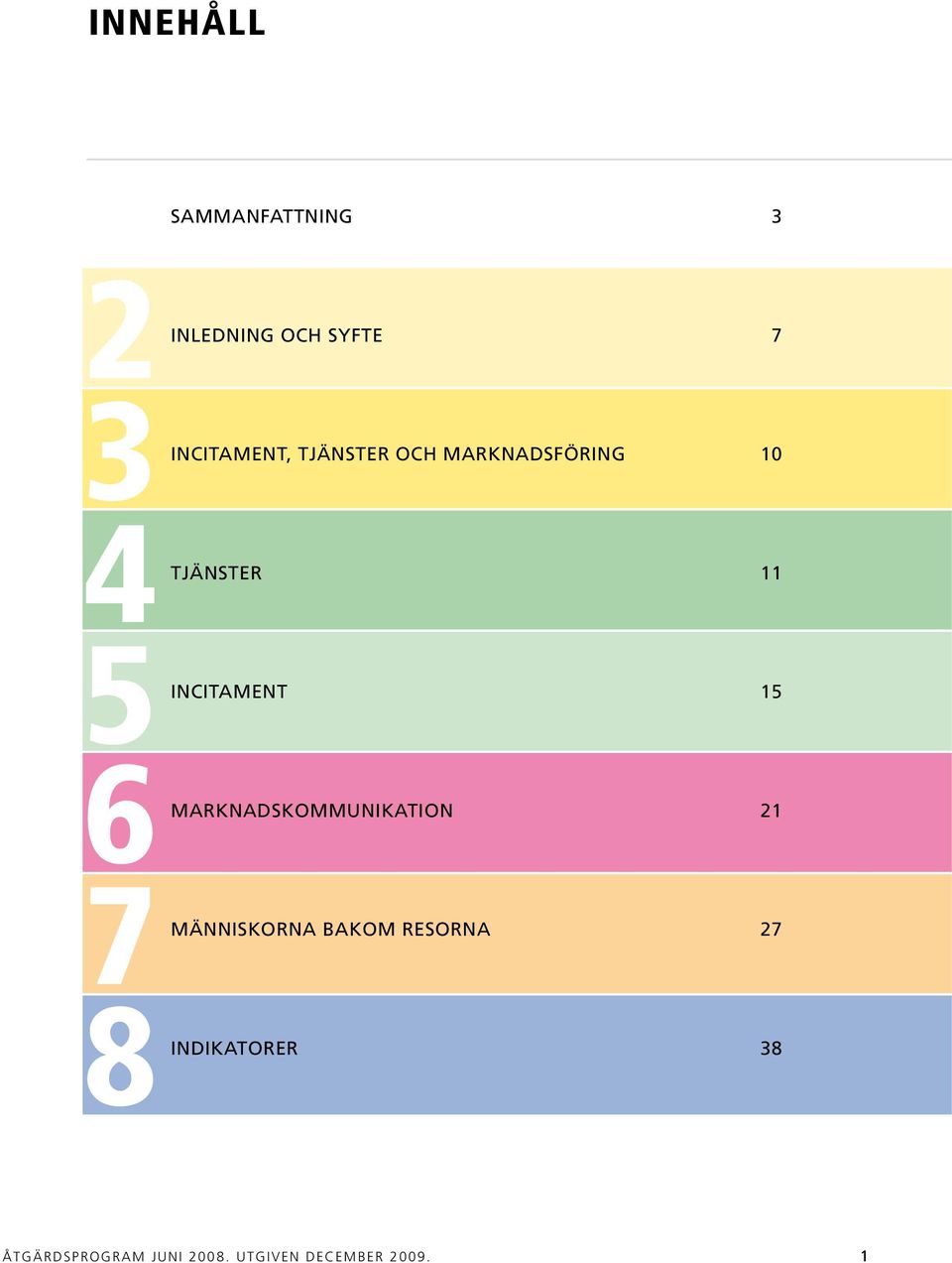The image size is (952, 1263).
Task: Open the INDIKATORER chapter entry
Action: [234, 1049]
